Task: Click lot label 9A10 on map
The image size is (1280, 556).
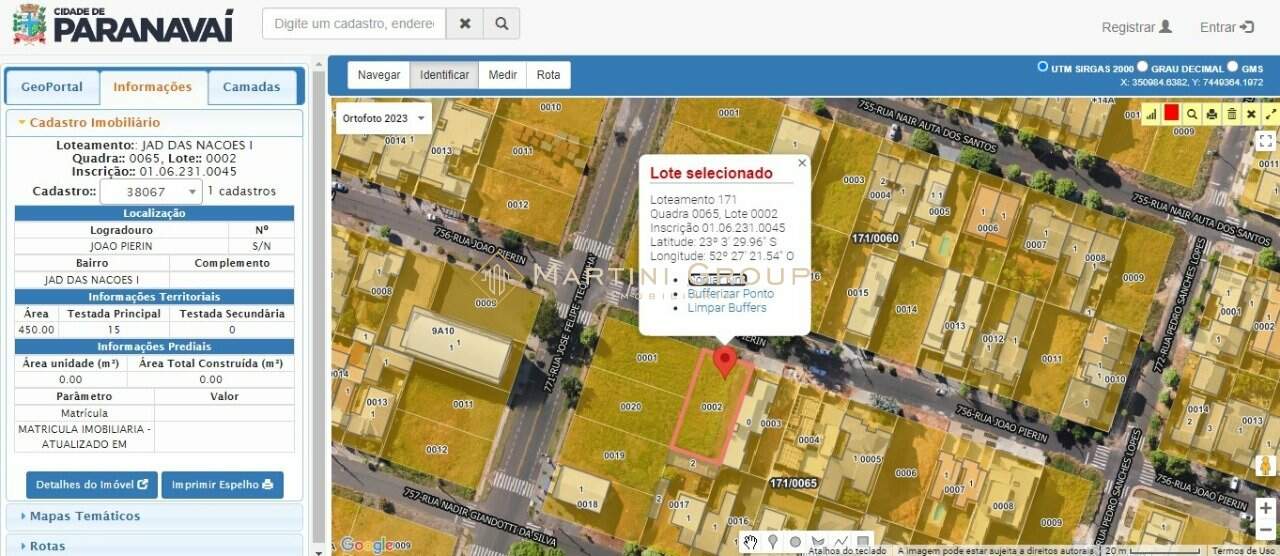Action: coord(443,331)
